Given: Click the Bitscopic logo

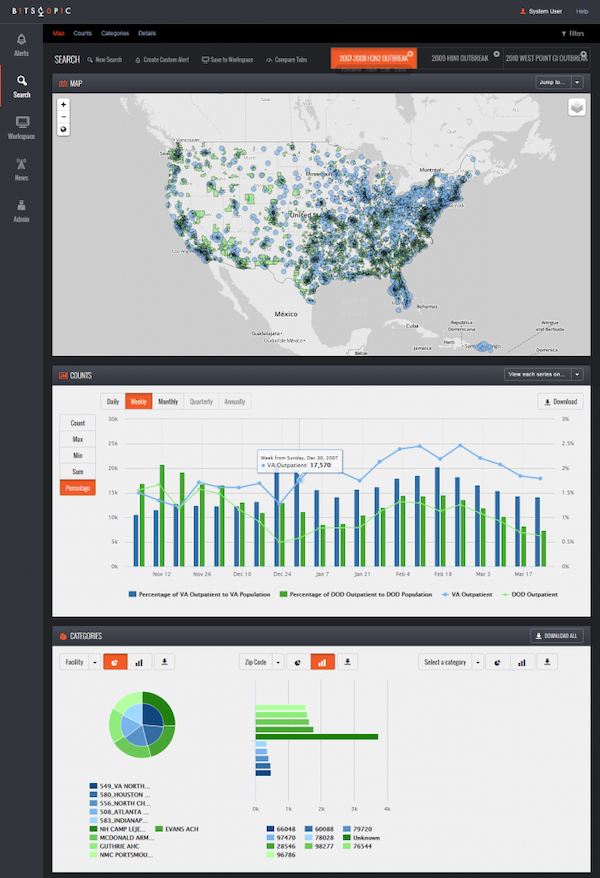Looking at the screenshot, I should (x=41, y=11).
